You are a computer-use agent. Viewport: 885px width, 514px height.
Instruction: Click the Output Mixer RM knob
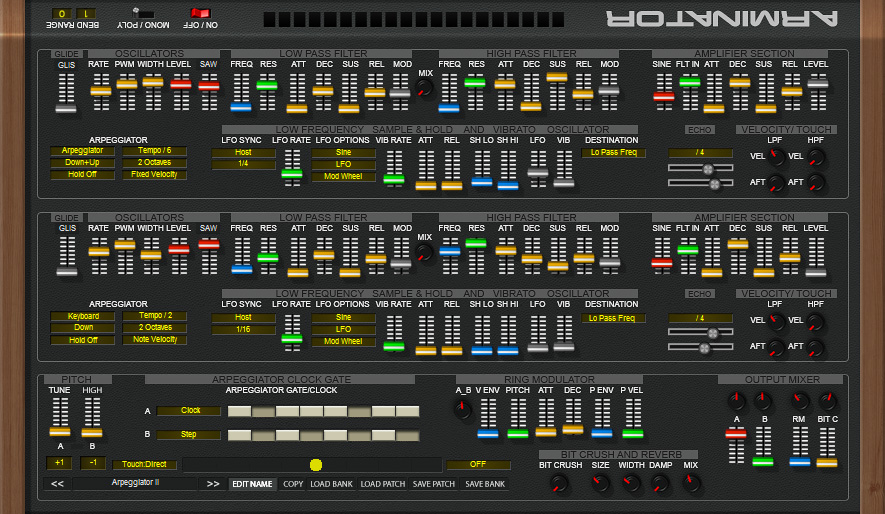(x=799, y=402)
